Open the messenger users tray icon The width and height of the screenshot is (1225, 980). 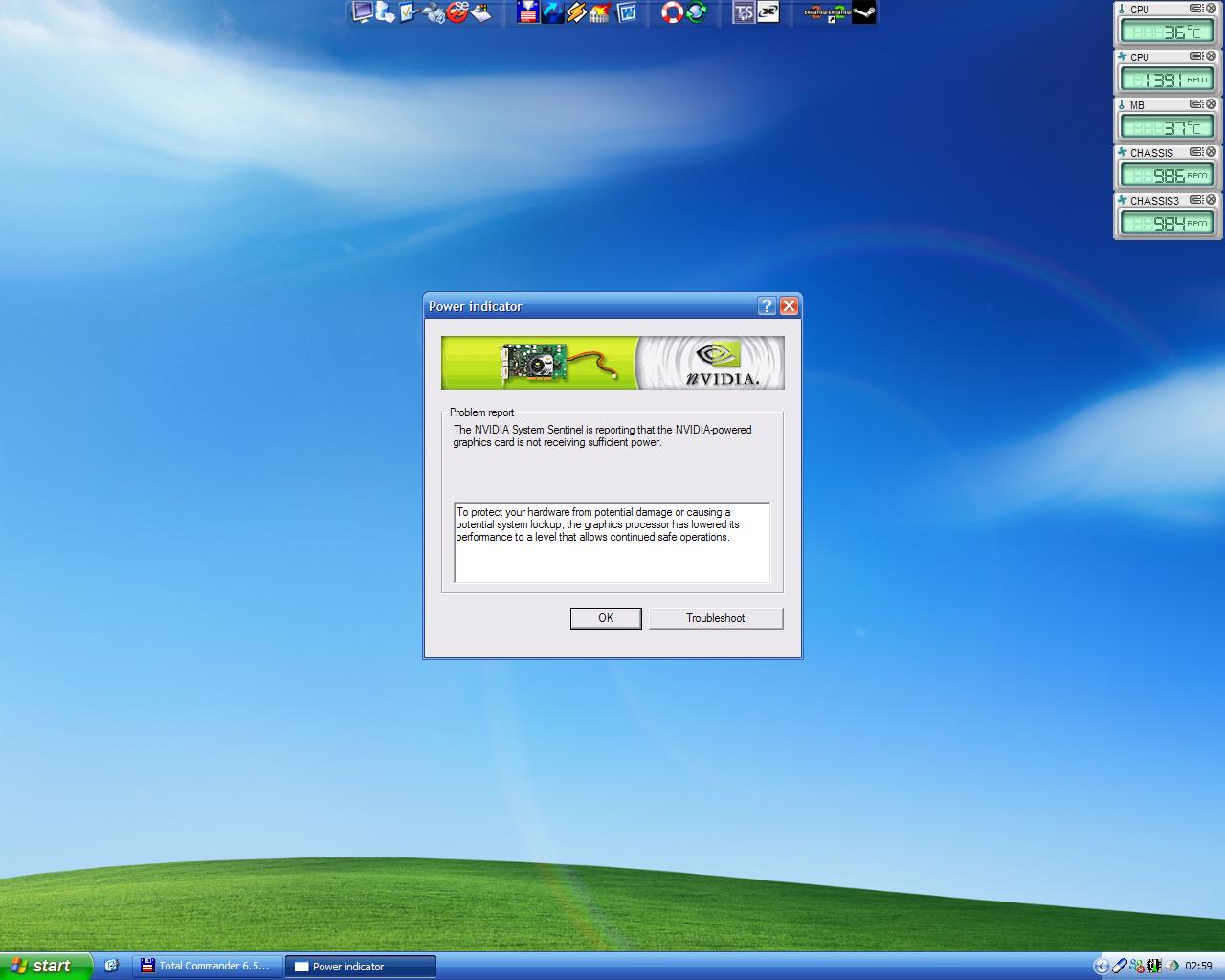(x=1137, y=966)
